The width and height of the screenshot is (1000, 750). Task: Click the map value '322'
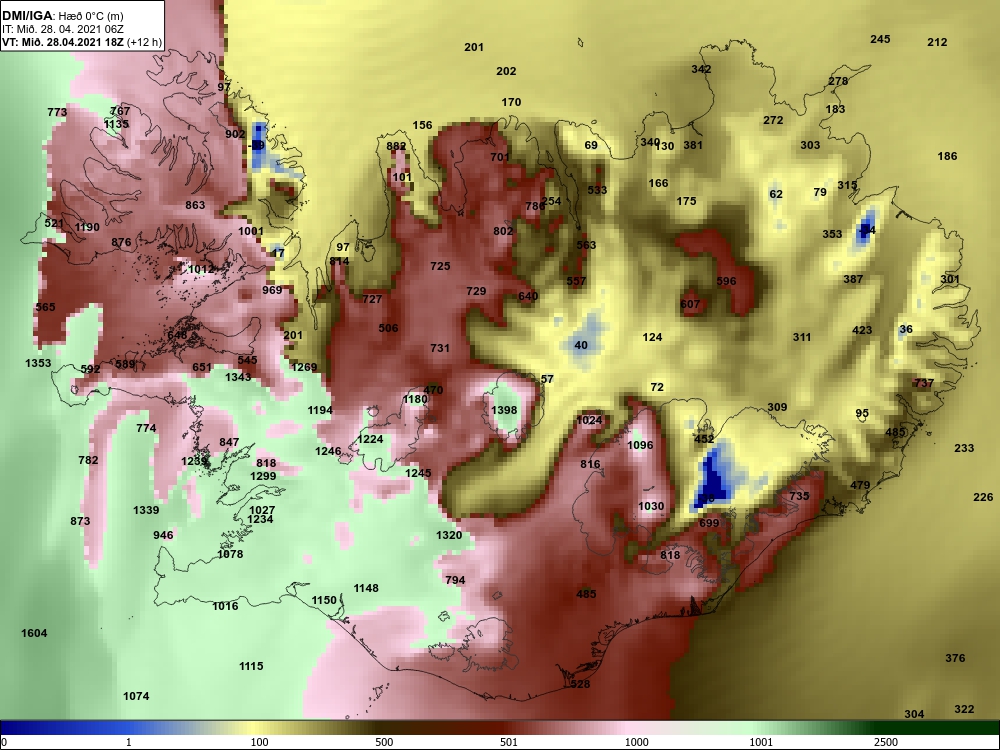tap(964, 709)
